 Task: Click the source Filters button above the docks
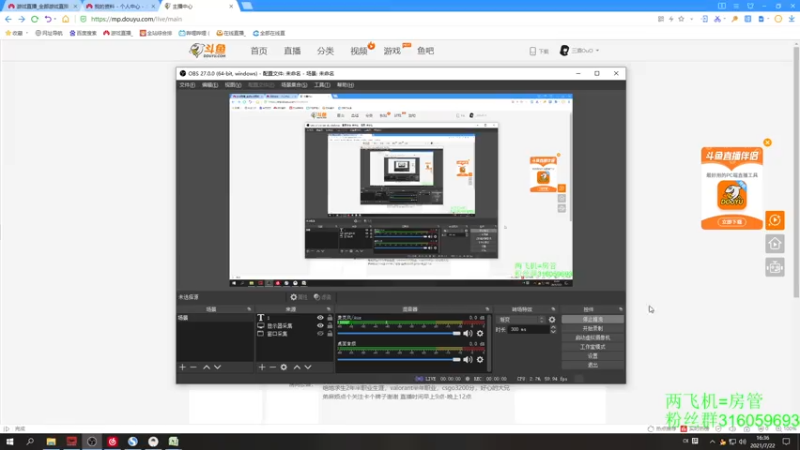322,297
